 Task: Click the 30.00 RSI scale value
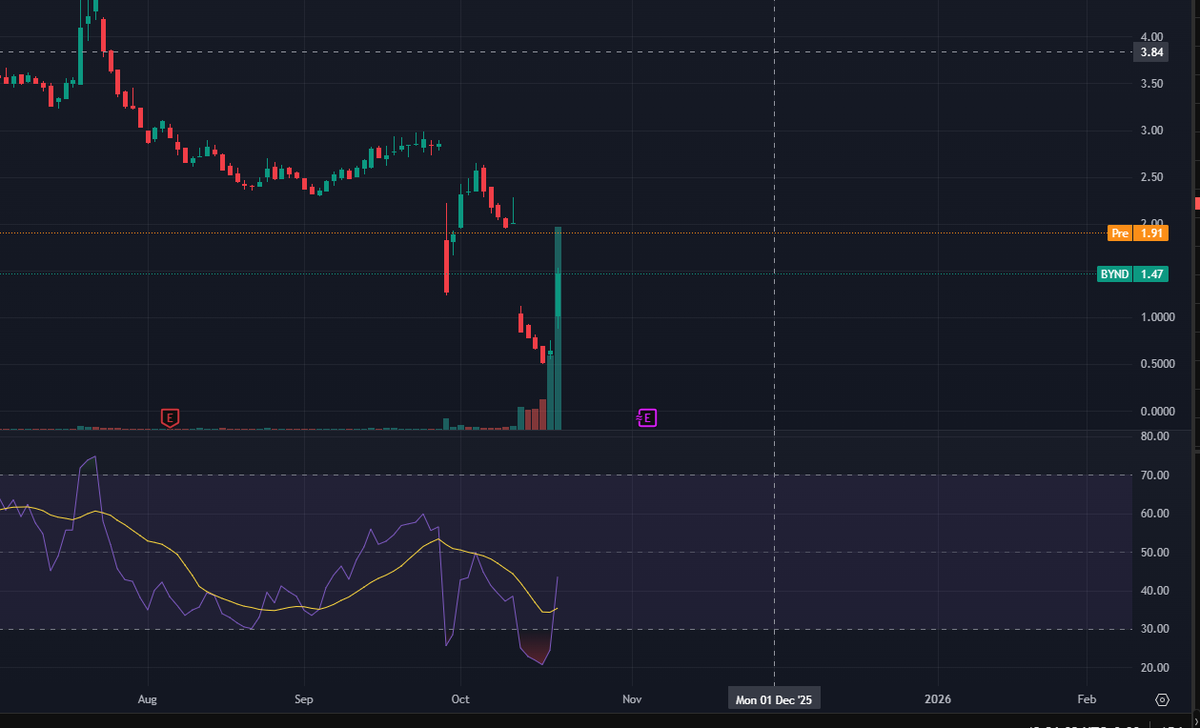click(x=1155, y=629)
